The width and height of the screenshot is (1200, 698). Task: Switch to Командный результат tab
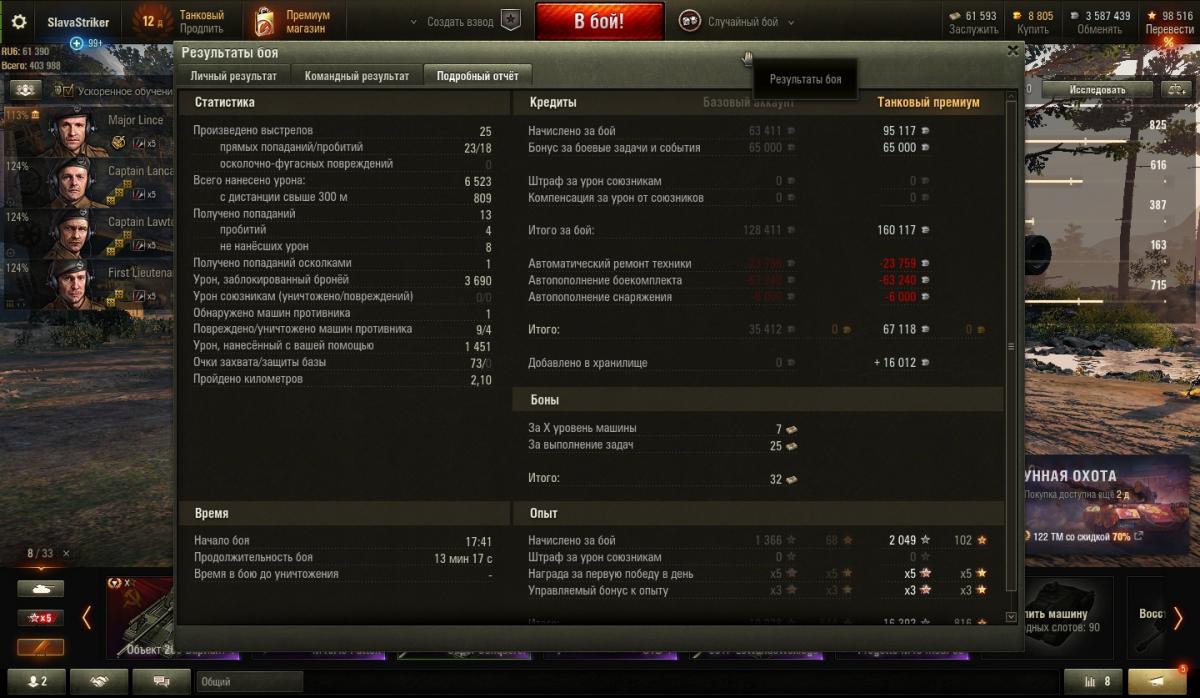[x=357, y=76]
